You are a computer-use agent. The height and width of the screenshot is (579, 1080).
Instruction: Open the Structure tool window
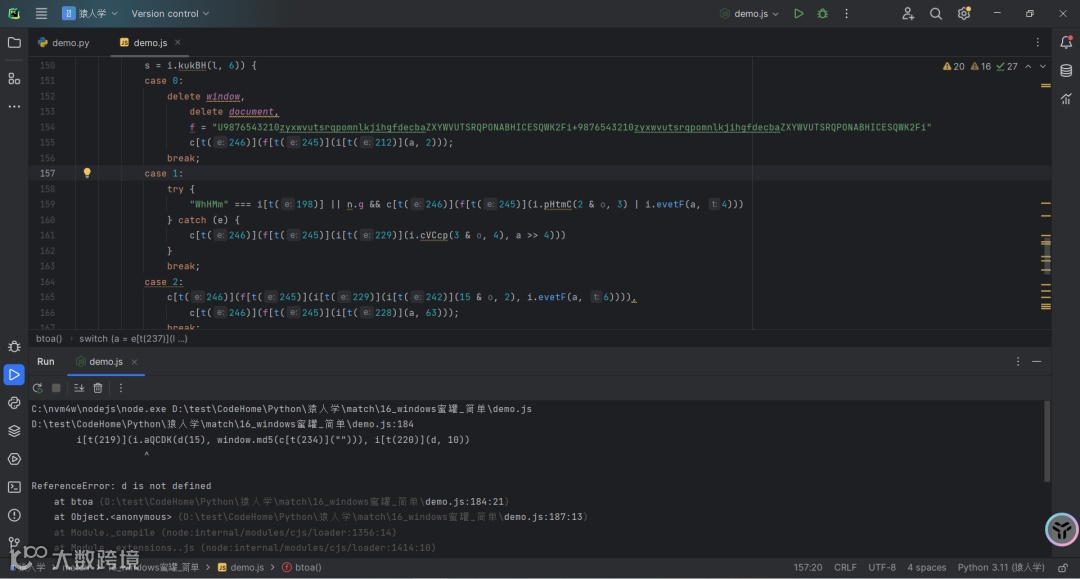[x=14, y=78]
